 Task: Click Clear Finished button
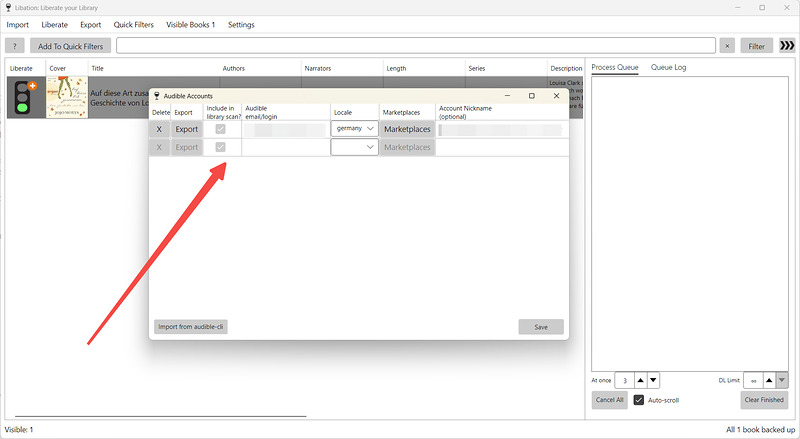pos(764,400)
